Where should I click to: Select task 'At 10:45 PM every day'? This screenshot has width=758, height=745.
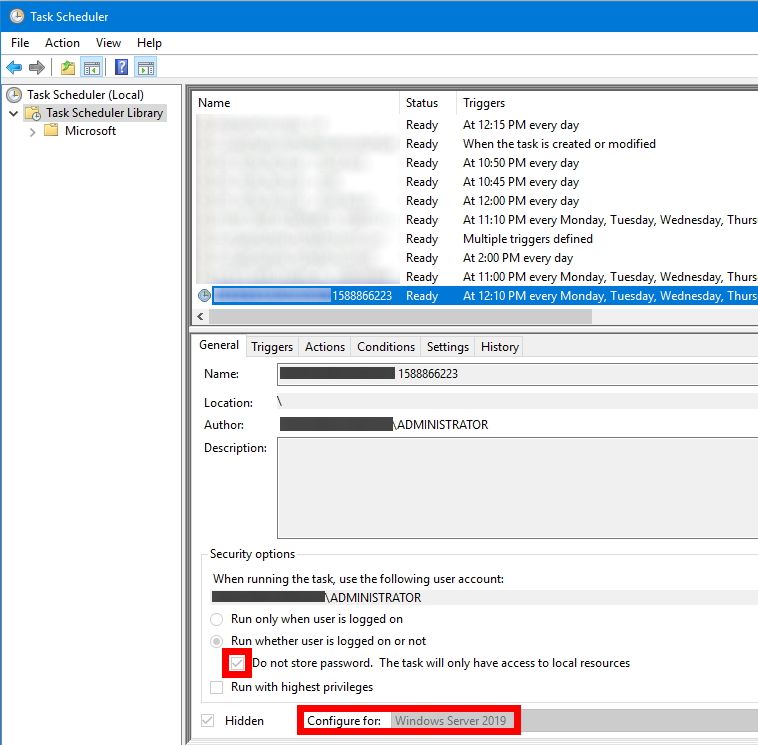[477, 182]
